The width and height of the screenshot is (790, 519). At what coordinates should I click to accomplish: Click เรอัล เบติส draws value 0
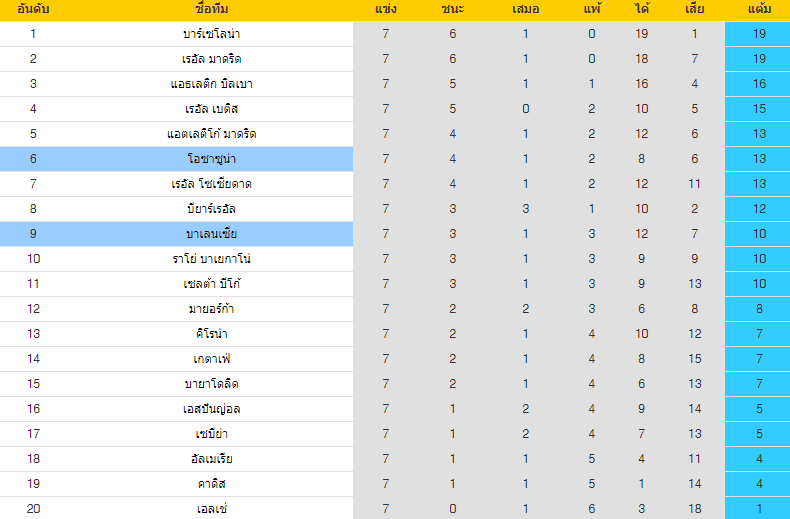pyautogui.click(x=525, y=109)
